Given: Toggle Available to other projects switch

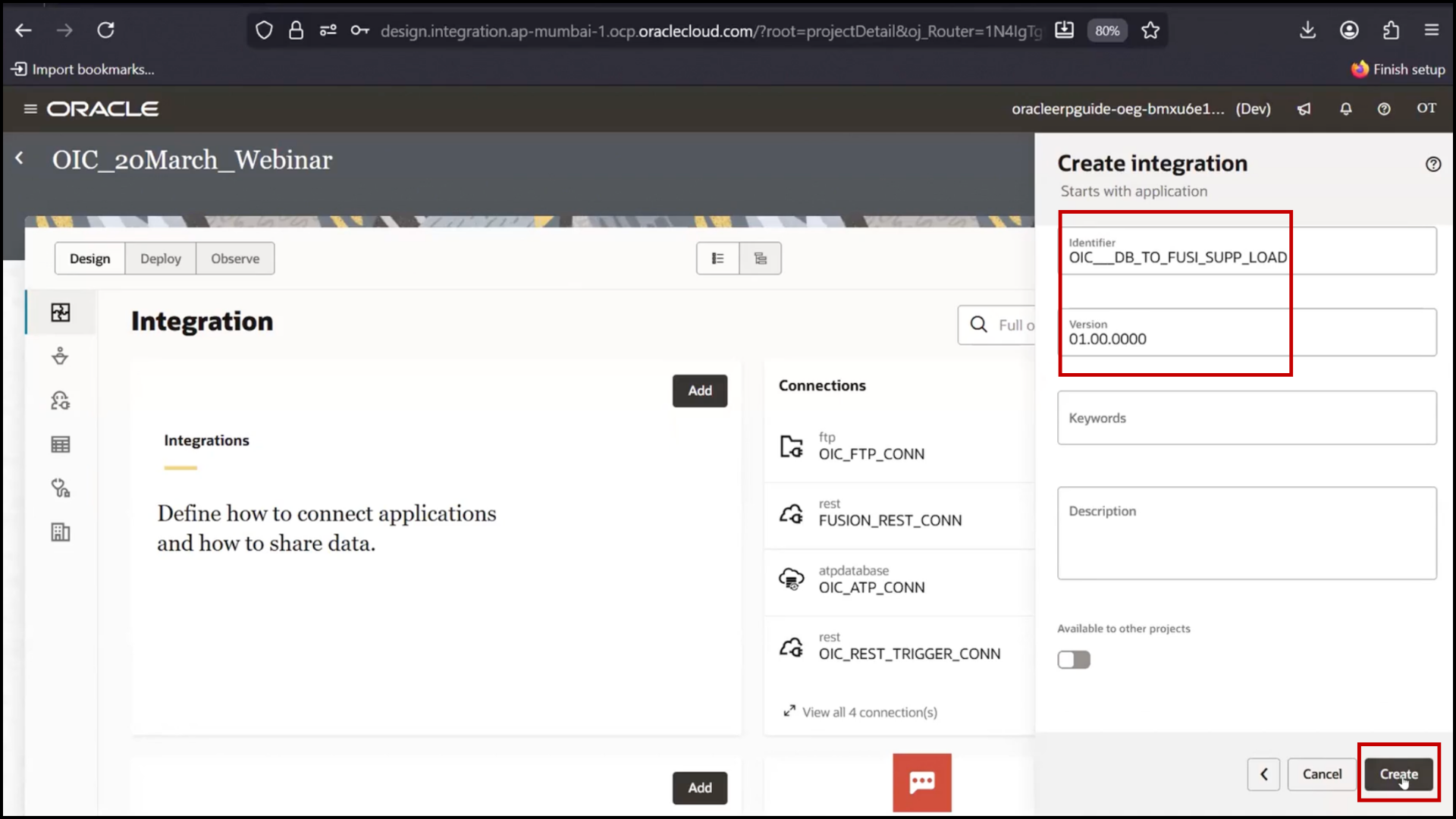Looking at the screenshot, I should (1074, 660).
